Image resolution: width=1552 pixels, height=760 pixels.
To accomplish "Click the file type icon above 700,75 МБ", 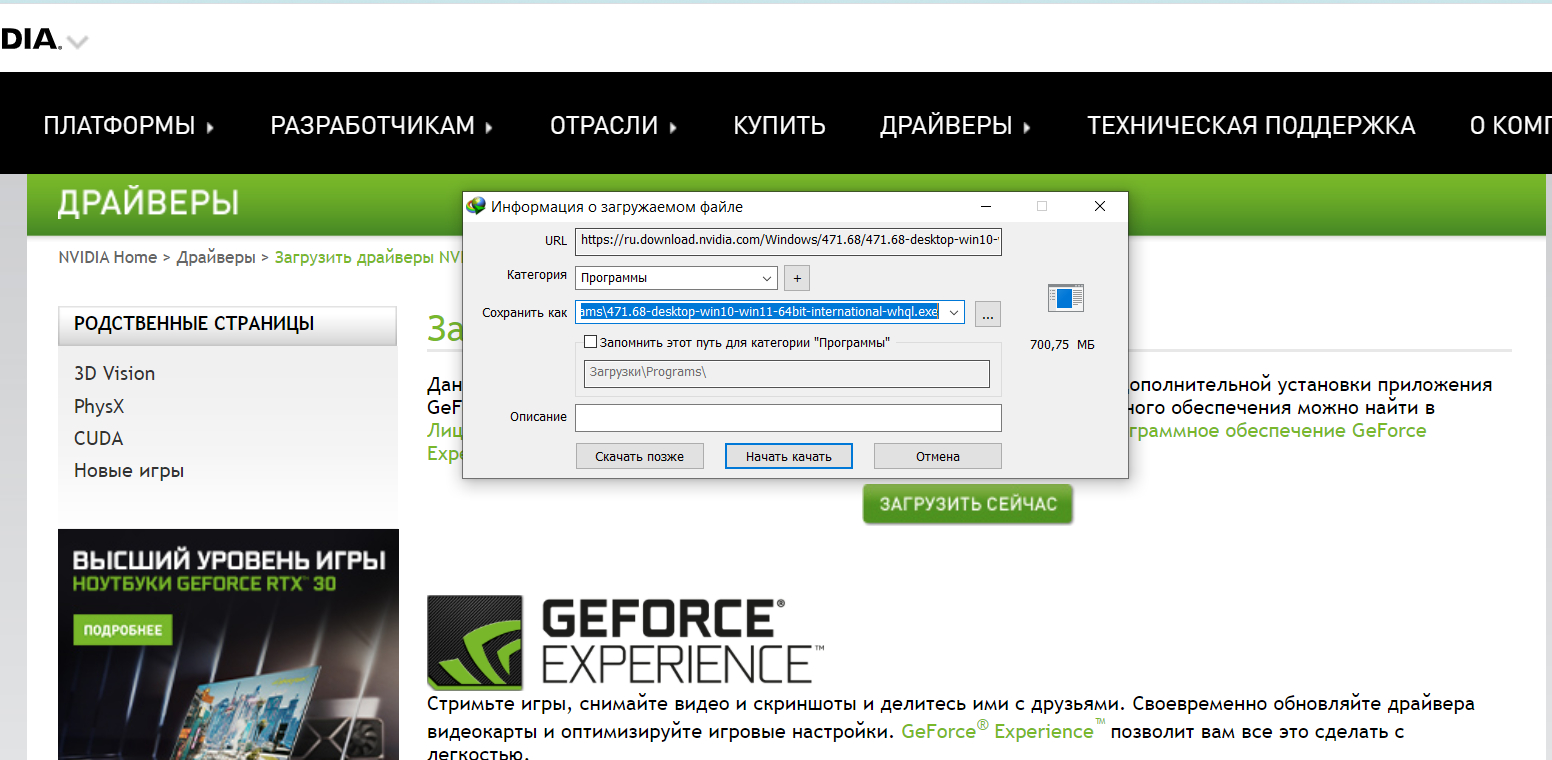I will pos(1066,298).
